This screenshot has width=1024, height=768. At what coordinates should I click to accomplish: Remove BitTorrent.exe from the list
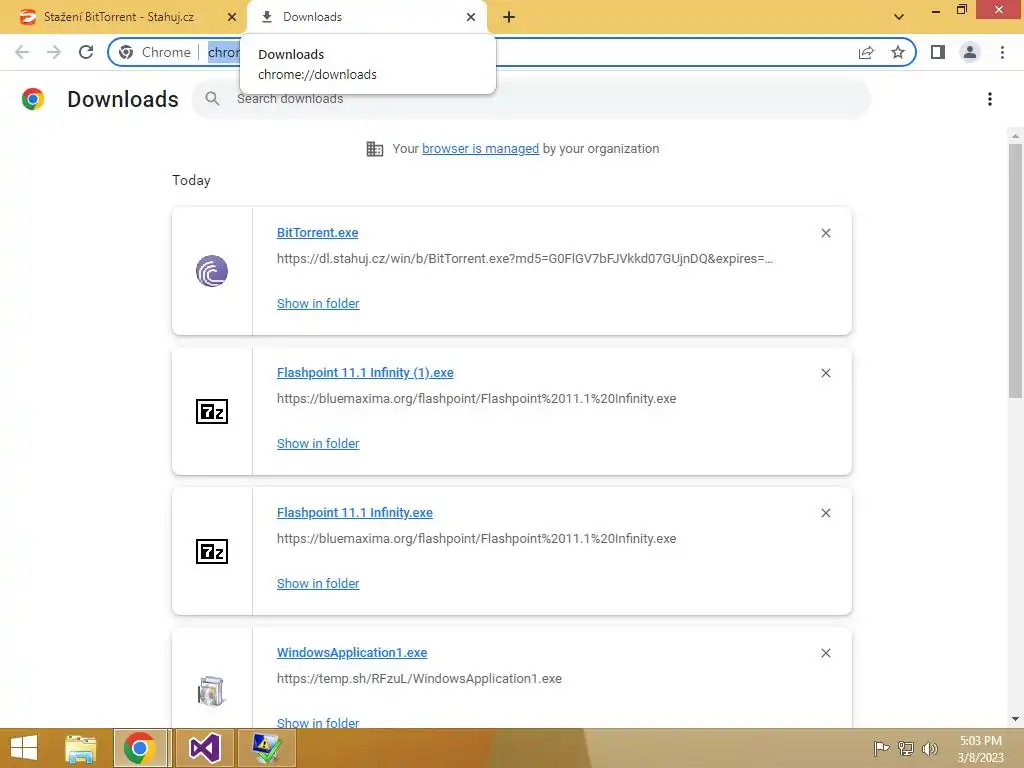tap(825, 233)
